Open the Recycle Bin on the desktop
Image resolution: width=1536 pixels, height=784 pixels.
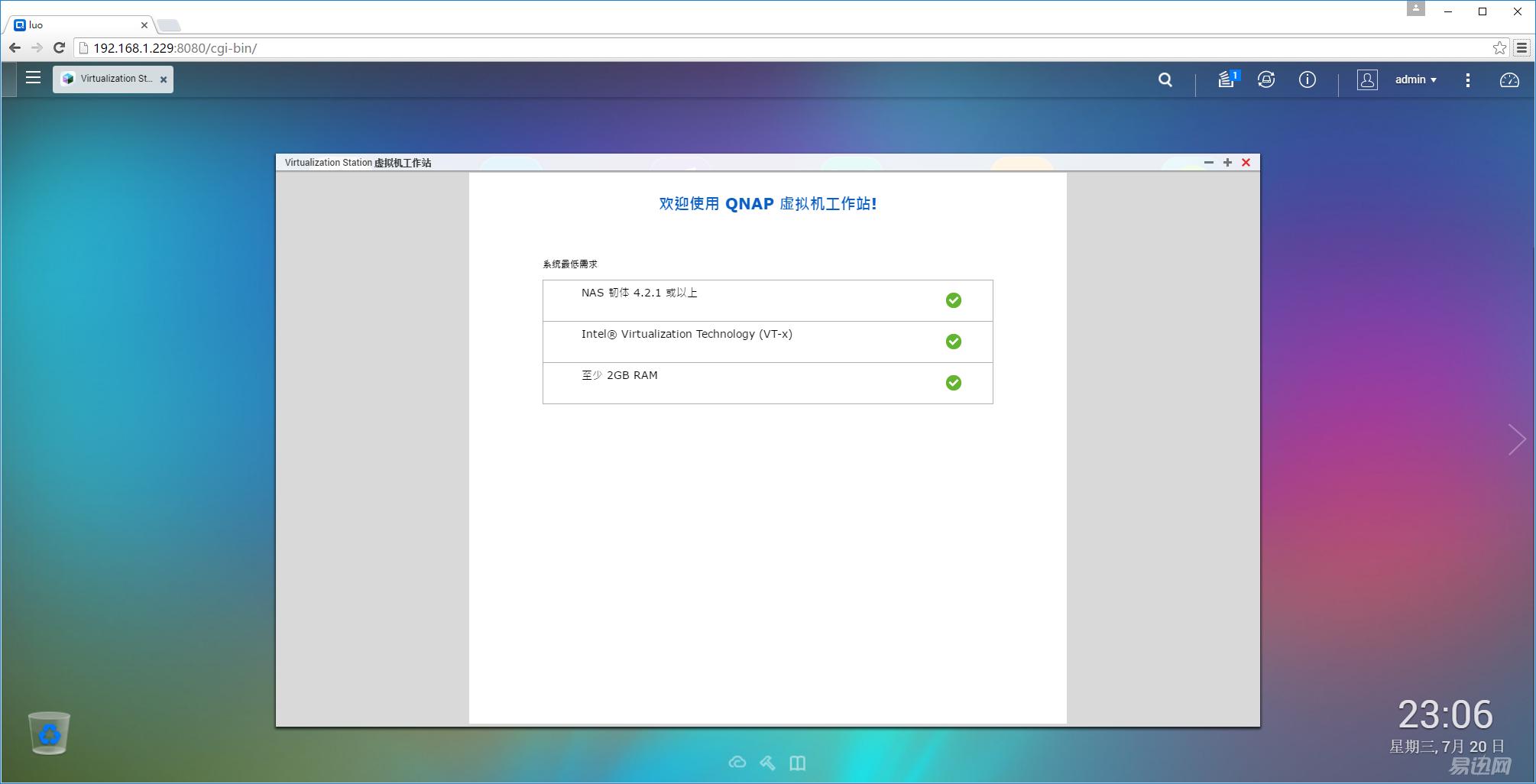coord(49,733)
